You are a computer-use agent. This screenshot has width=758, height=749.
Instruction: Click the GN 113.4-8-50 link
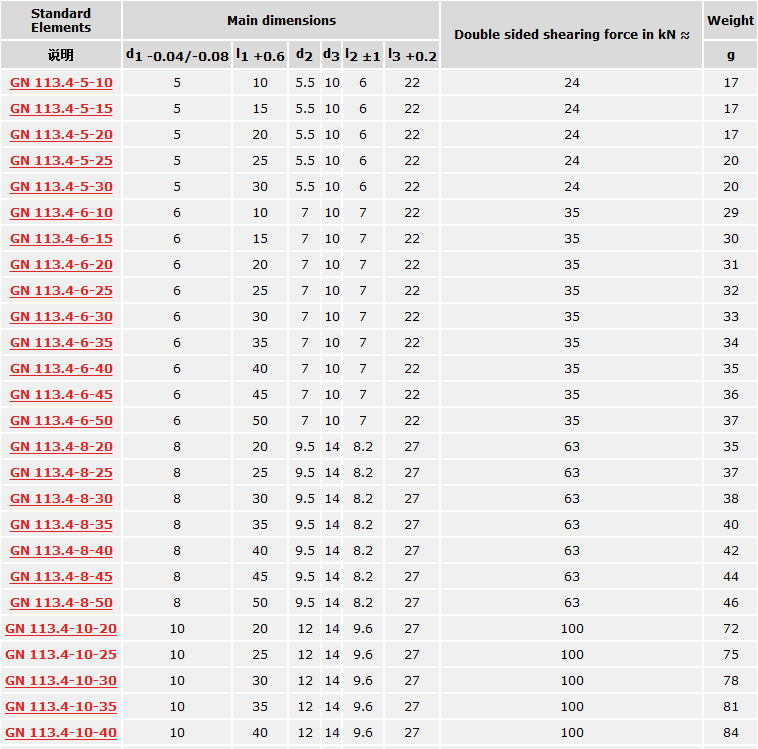pos(61,602)
